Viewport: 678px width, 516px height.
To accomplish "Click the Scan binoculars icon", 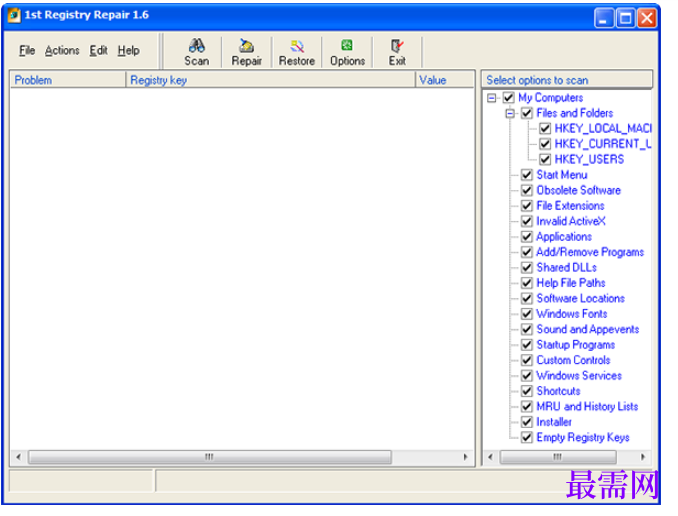I will 197,45.
